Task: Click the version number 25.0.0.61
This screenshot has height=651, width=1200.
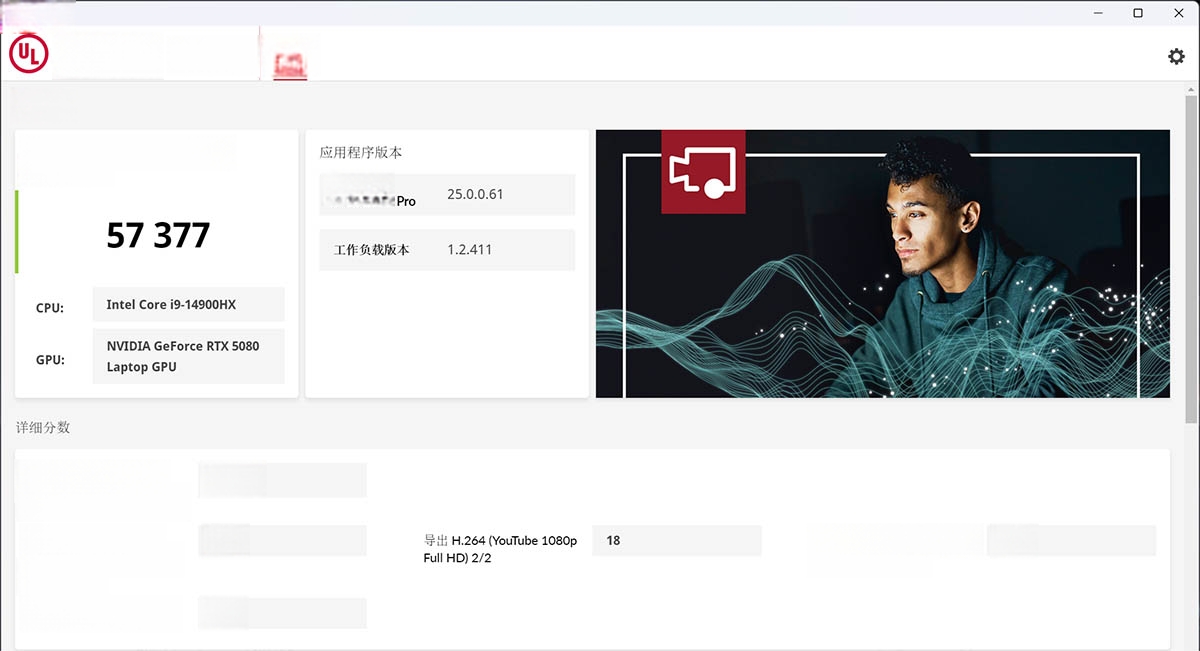Action: (x=475, y=194)
